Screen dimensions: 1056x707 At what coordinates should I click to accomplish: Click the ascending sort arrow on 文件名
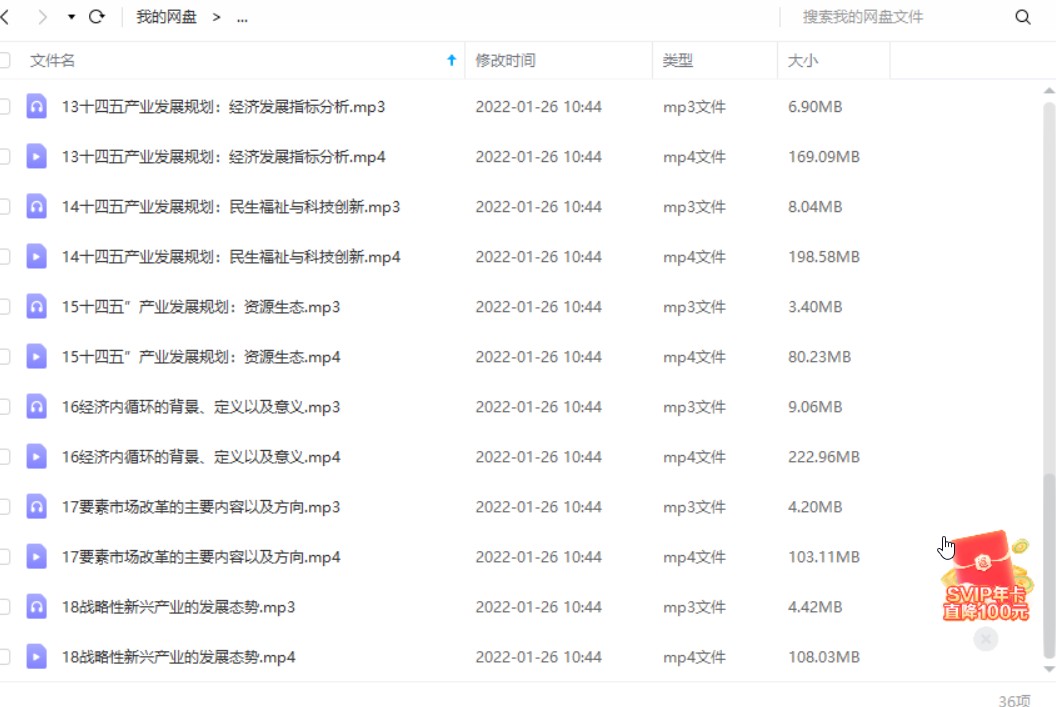pos(452,60)
